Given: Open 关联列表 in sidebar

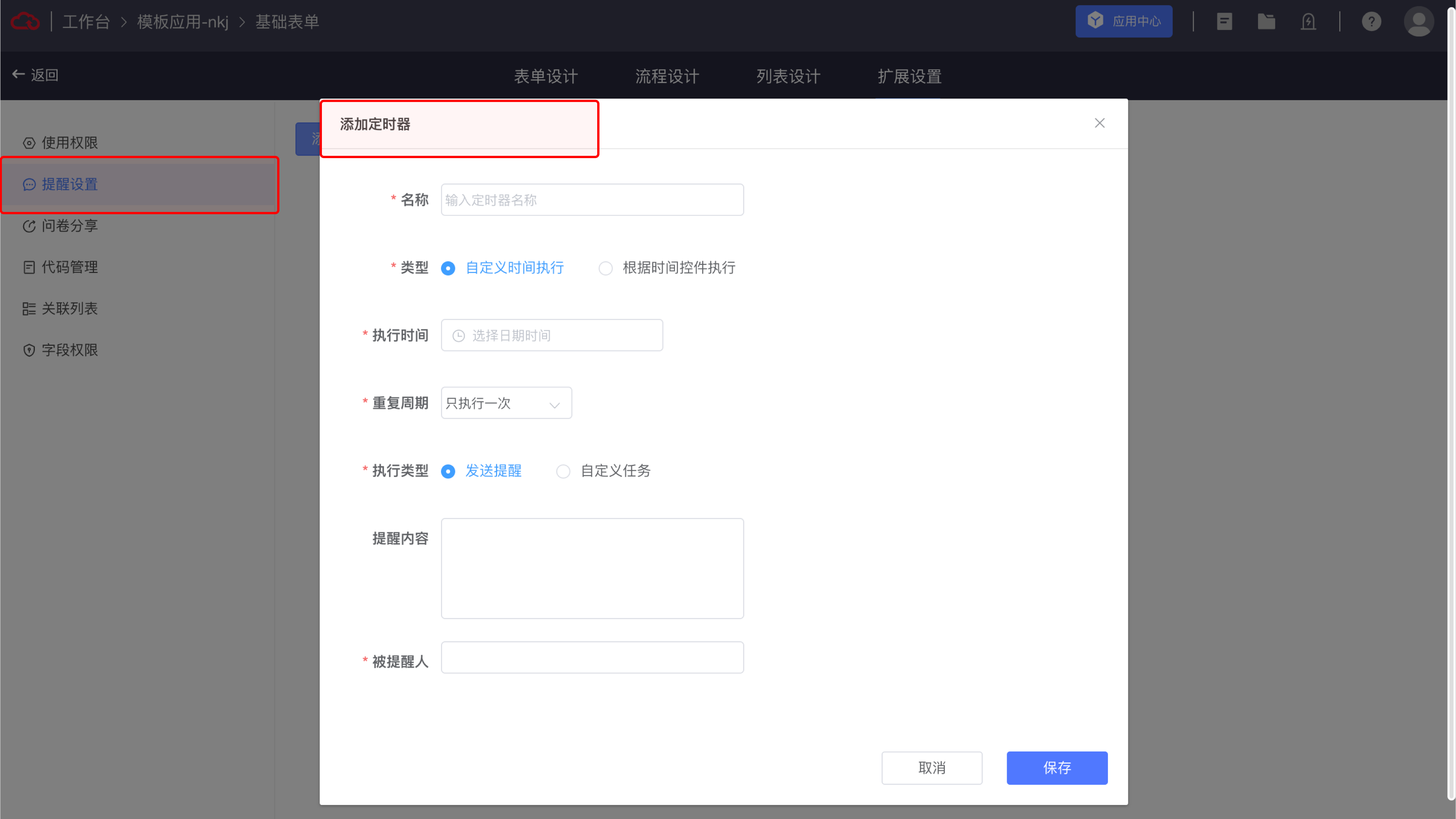Looking at the screenshot, I should coord(137,309).
